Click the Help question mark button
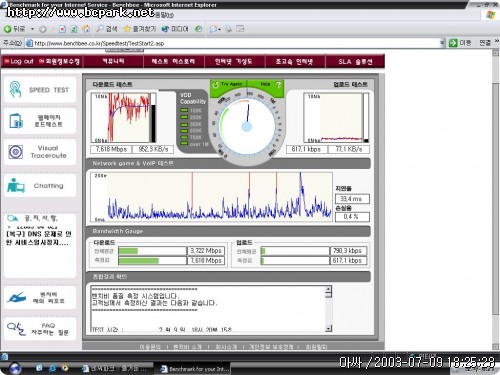500x375 pixels. tap(278, 84)
